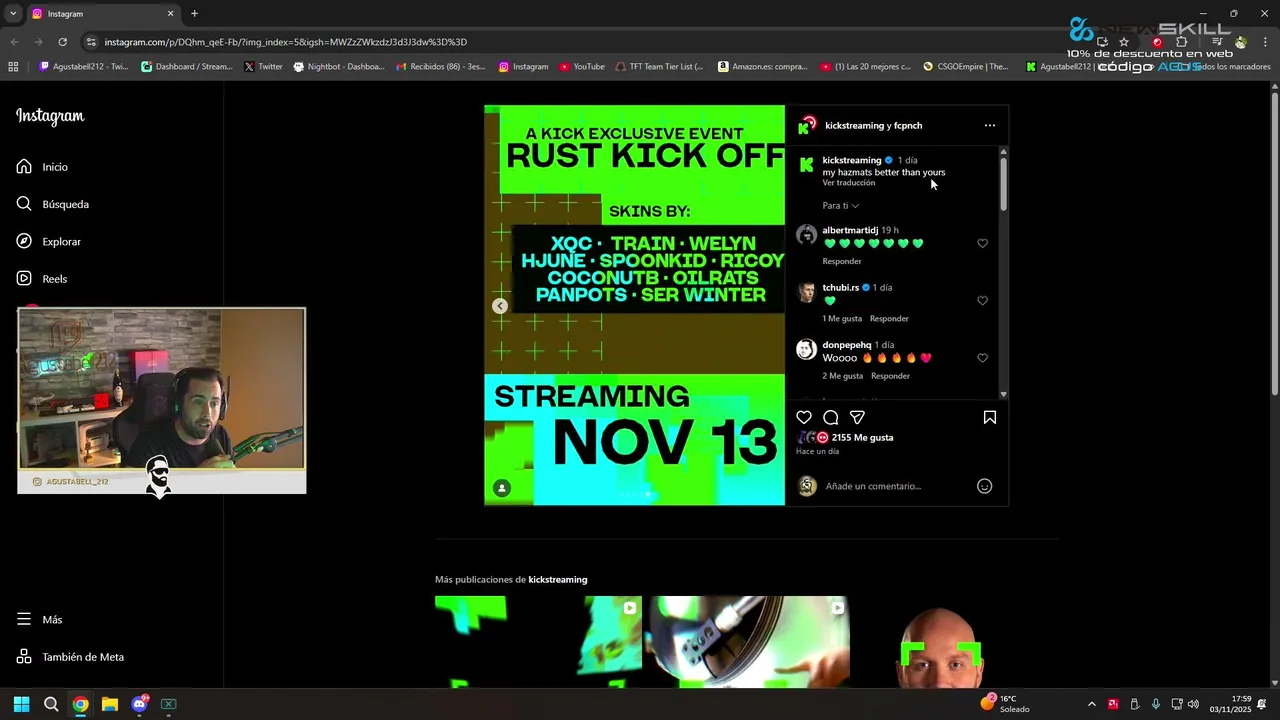The height and width of the screenshot is (720, 1280).
Task: Open taskbar clock and date
Action: (x=1231, y=704)
